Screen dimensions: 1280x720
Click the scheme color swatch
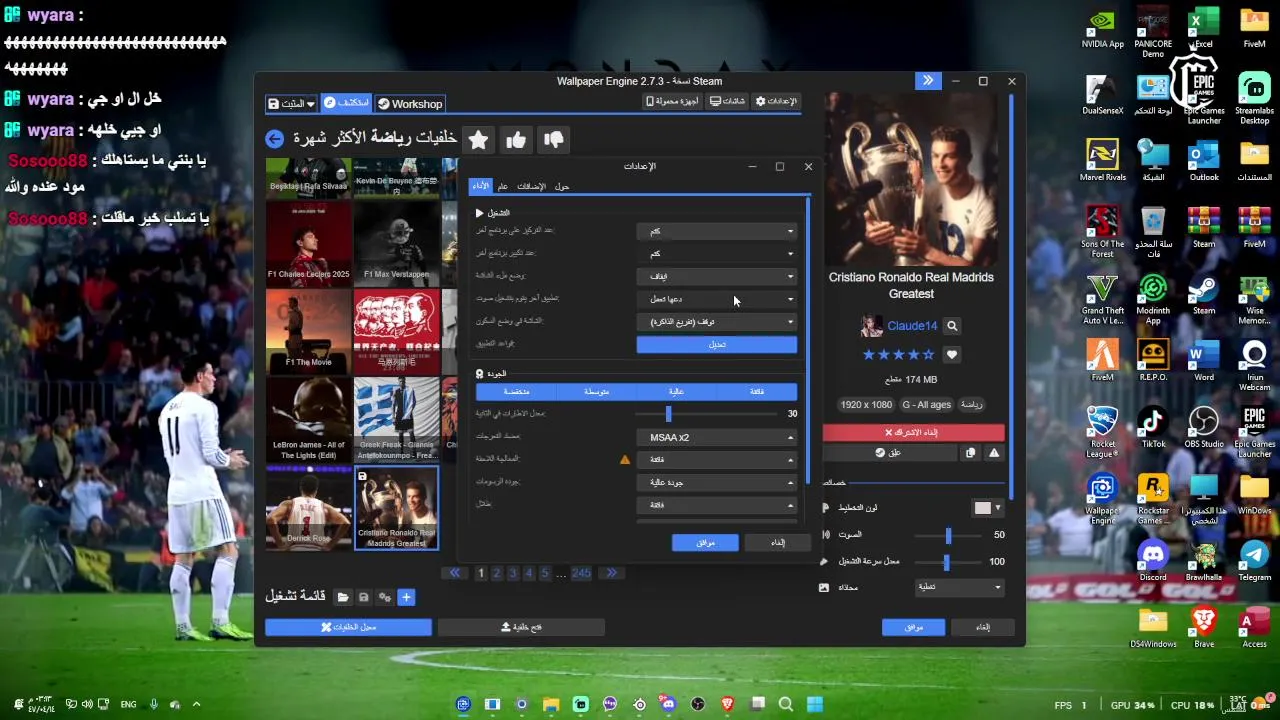click(983, 508)
